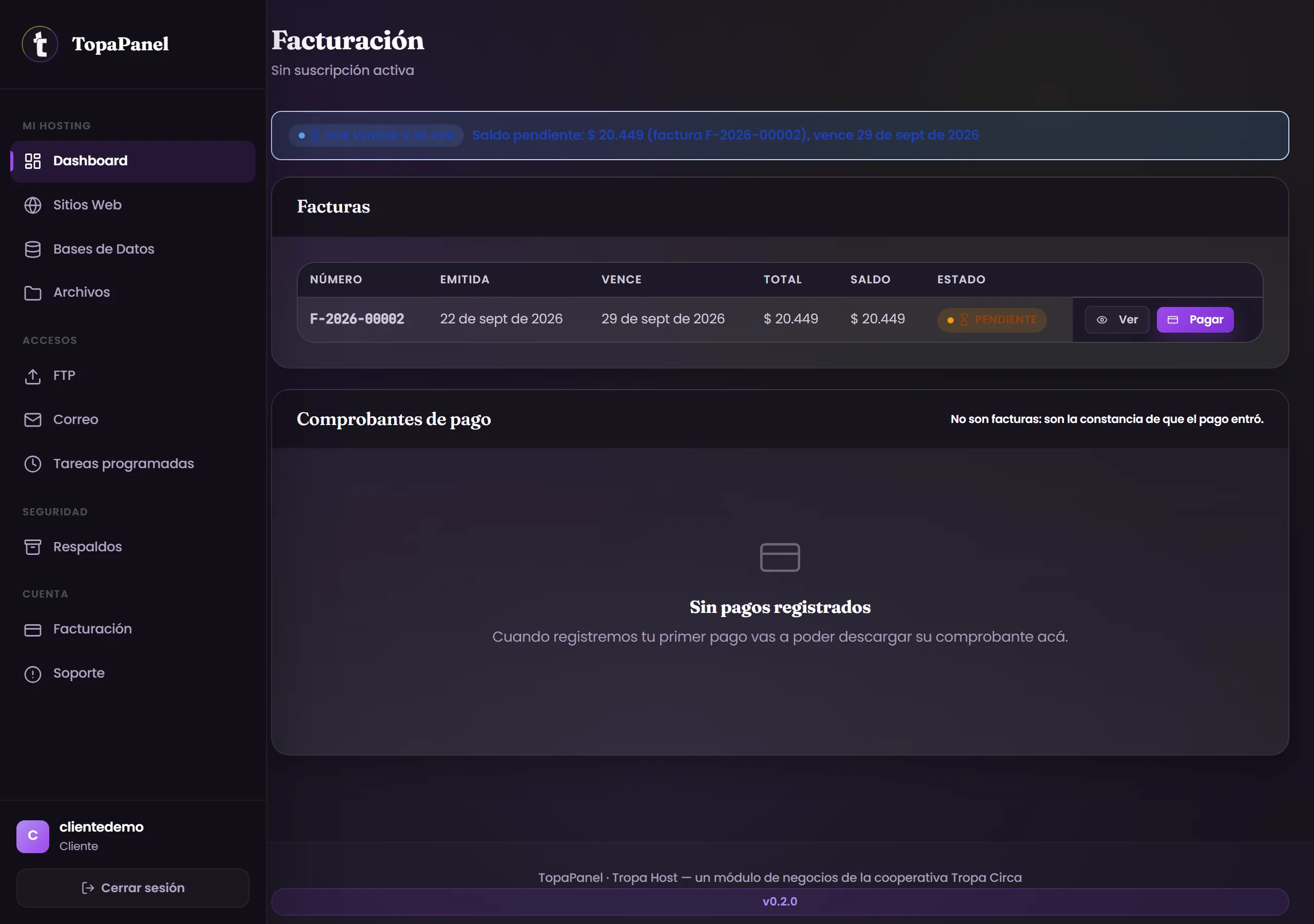Click the Archivos folder icon
Image resolution: width=1314 pixels, height=924 pixels.
click(x=33, y=293)
